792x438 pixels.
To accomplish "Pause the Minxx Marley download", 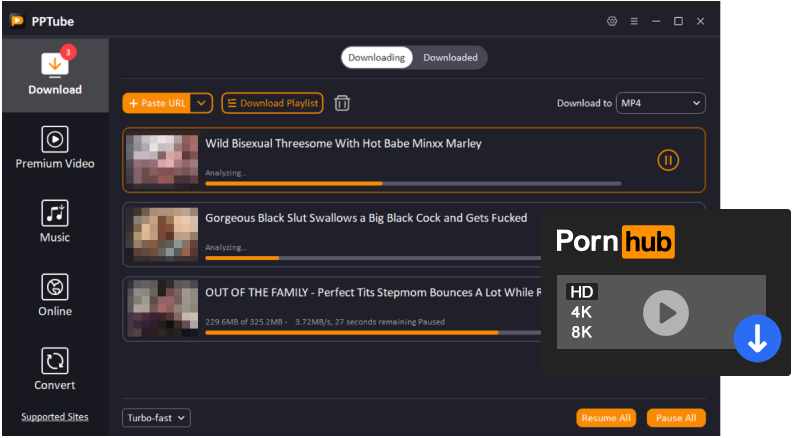I will [668, 160].
